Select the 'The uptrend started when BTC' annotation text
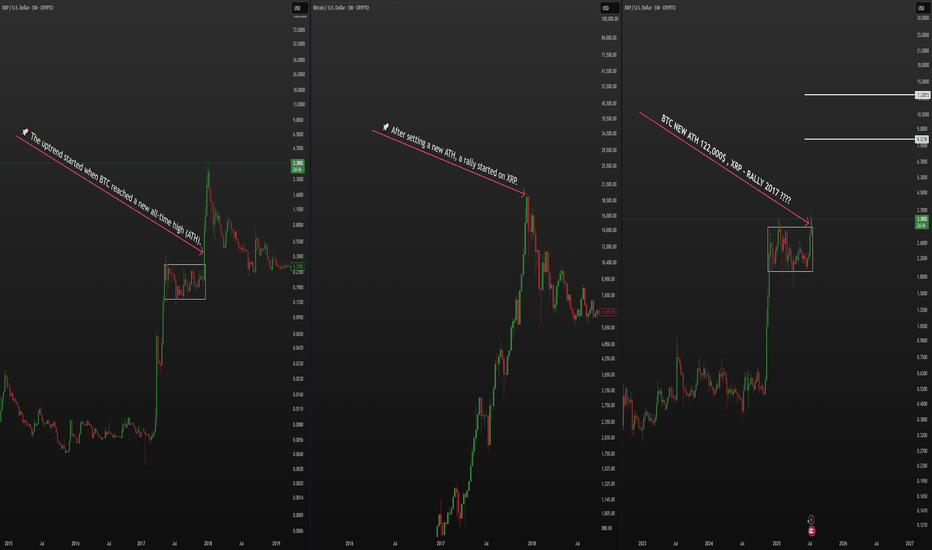Screen dimensions: 932x550 pyautogui.click(x=116, y=189)
